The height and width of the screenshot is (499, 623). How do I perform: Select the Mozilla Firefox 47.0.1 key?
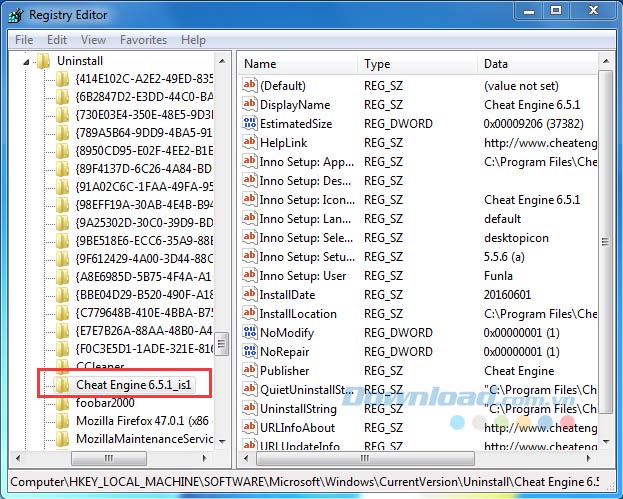[144, 420]
